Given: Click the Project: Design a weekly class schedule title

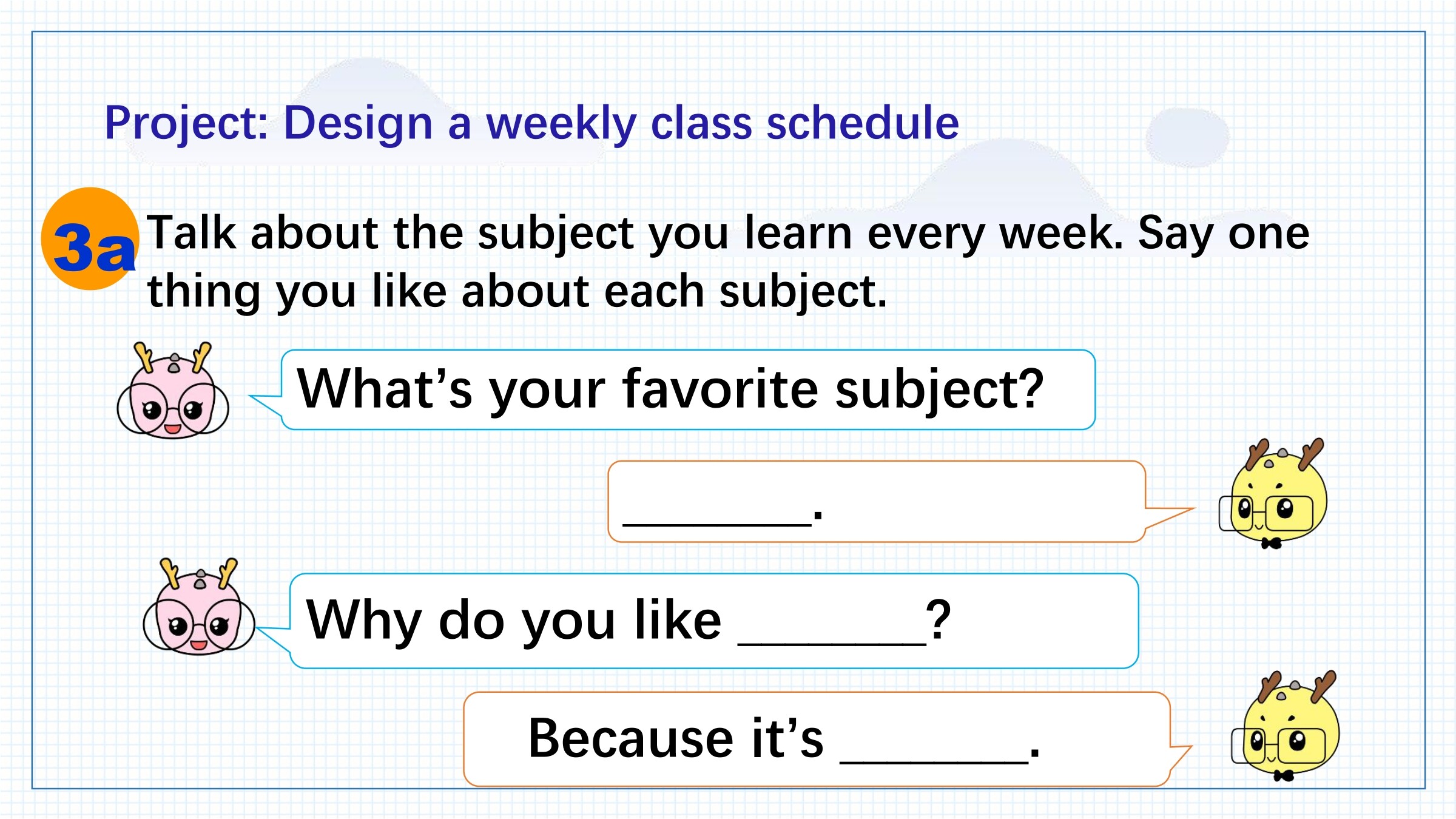Looking at the screenshot, I should [531, 124].
